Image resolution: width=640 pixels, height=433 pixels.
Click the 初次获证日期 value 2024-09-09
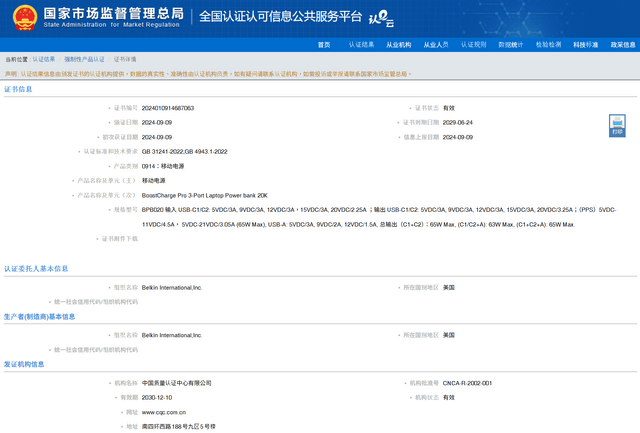157,138
